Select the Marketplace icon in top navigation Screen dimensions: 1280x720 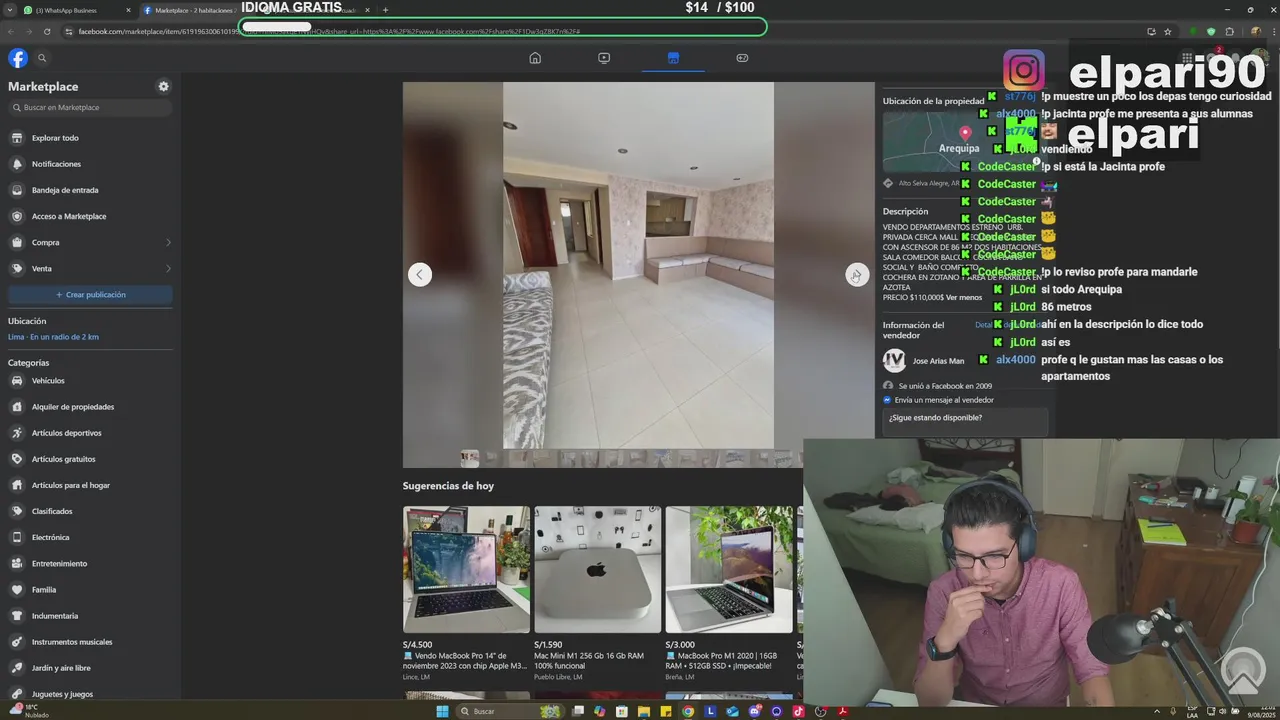tap(673, 58)
